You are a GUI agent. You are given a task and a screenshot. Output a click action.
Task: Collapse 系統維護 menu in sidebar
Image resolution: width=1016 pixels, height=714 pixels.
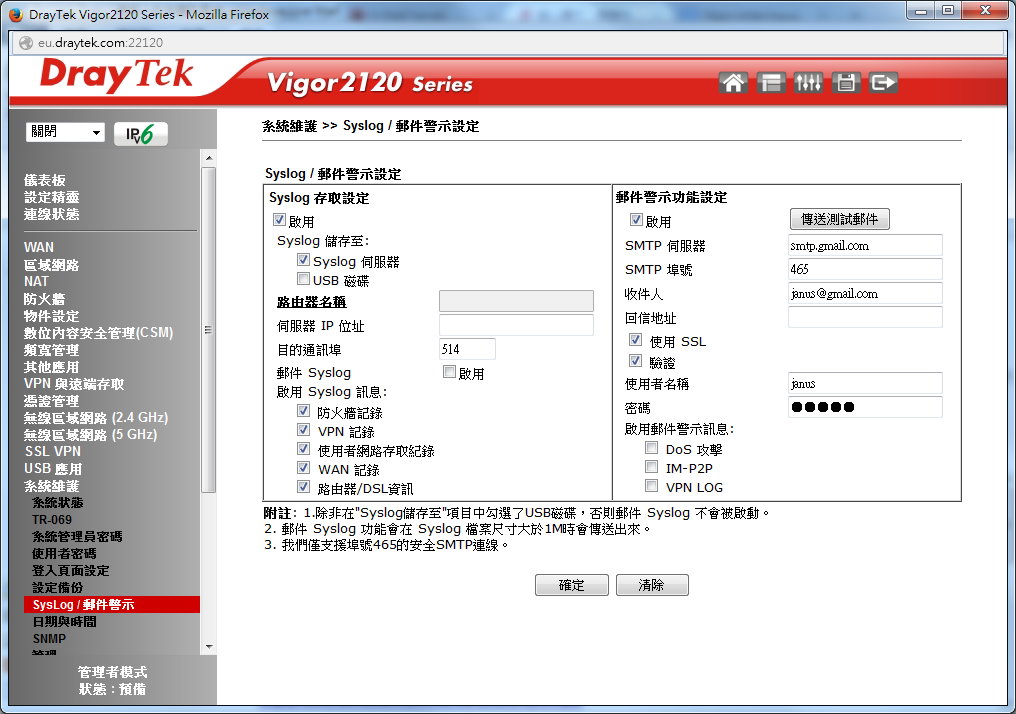point(52,486)
